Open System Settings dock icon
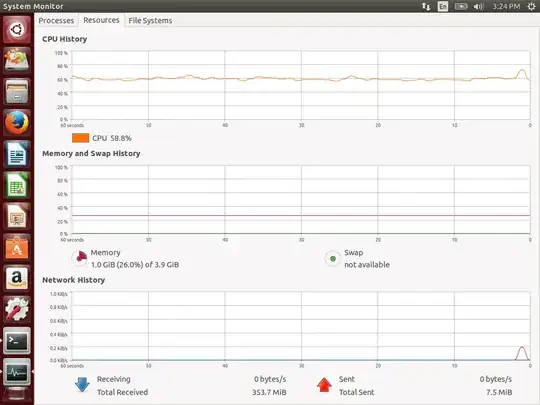The width and height of the screenshot is (540, 405). [x=17, y=309]
